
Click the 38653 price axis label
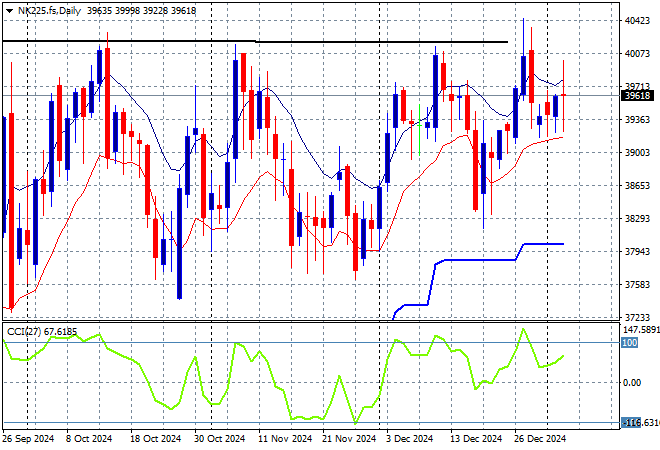tap(637, 186)
